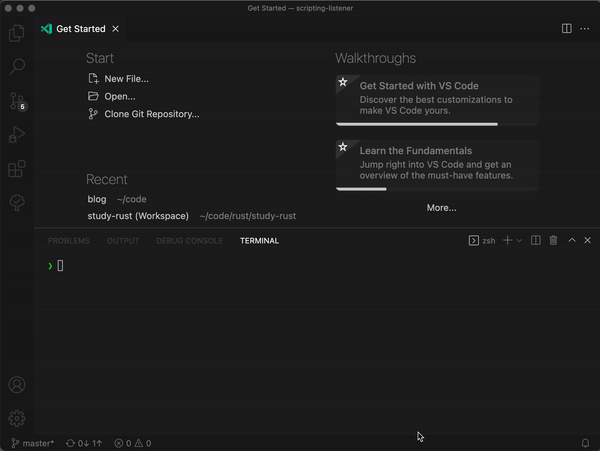Viewport: 600px width, 451px height.
Task: Split the terminal pane
Action: coord(536,240)
